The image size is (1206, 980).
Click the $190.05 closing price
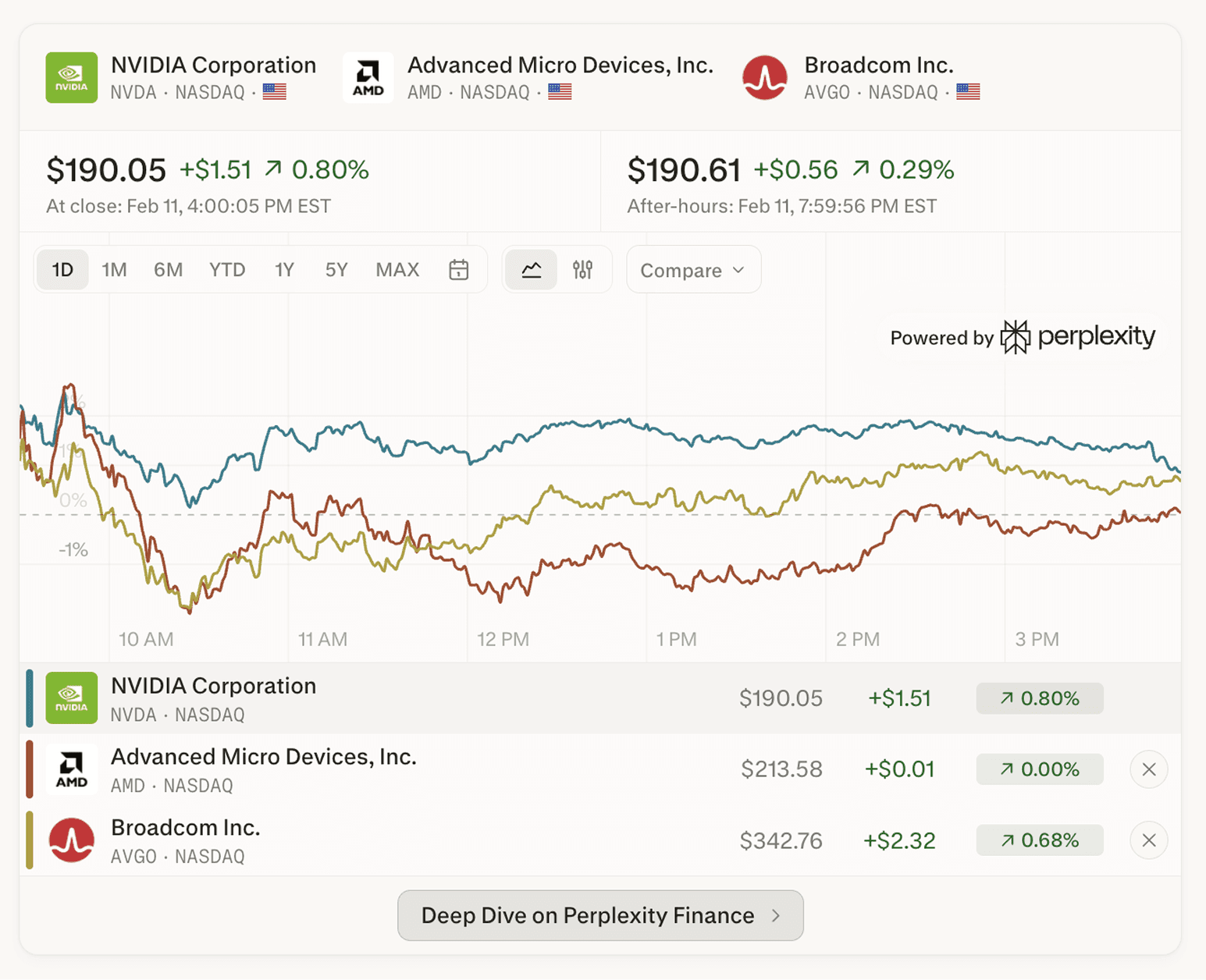[106, 170]
